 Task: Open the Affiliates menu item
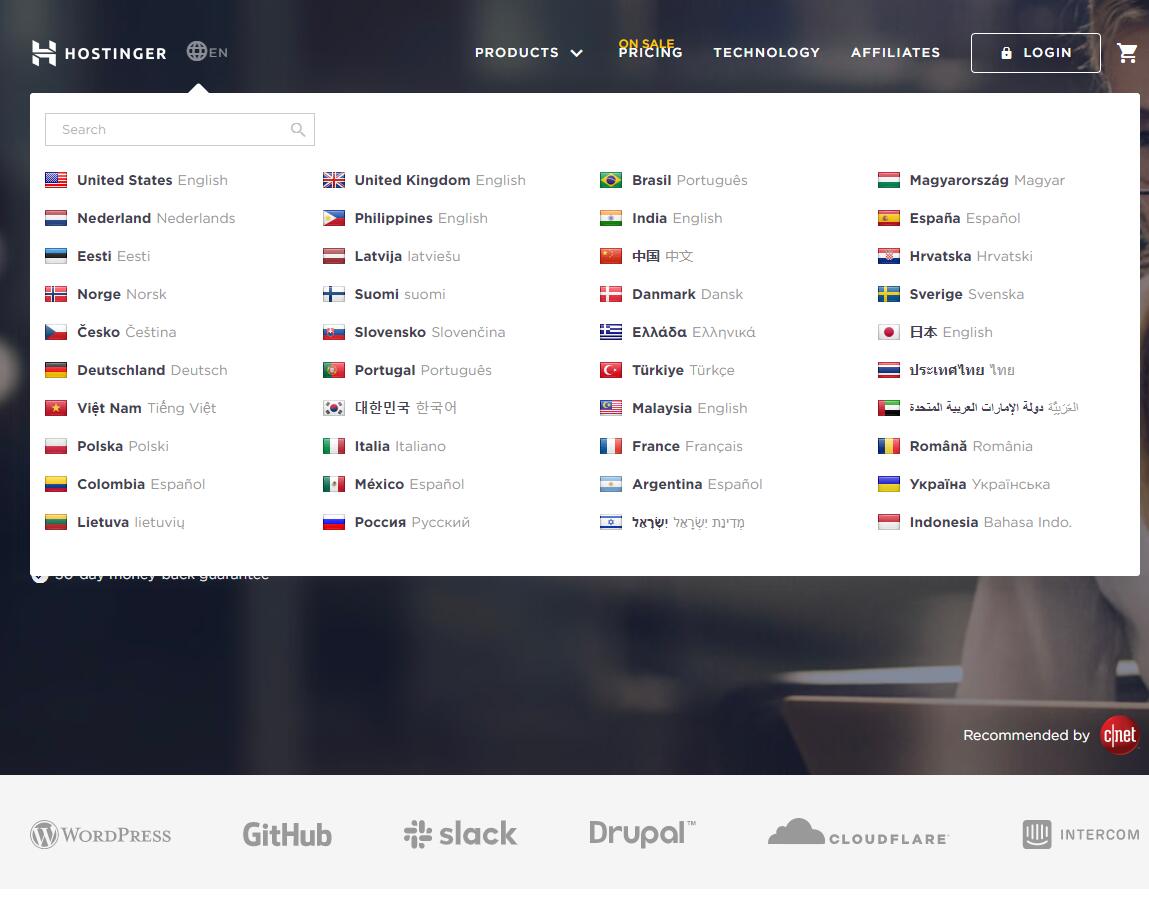pos(895,53)
